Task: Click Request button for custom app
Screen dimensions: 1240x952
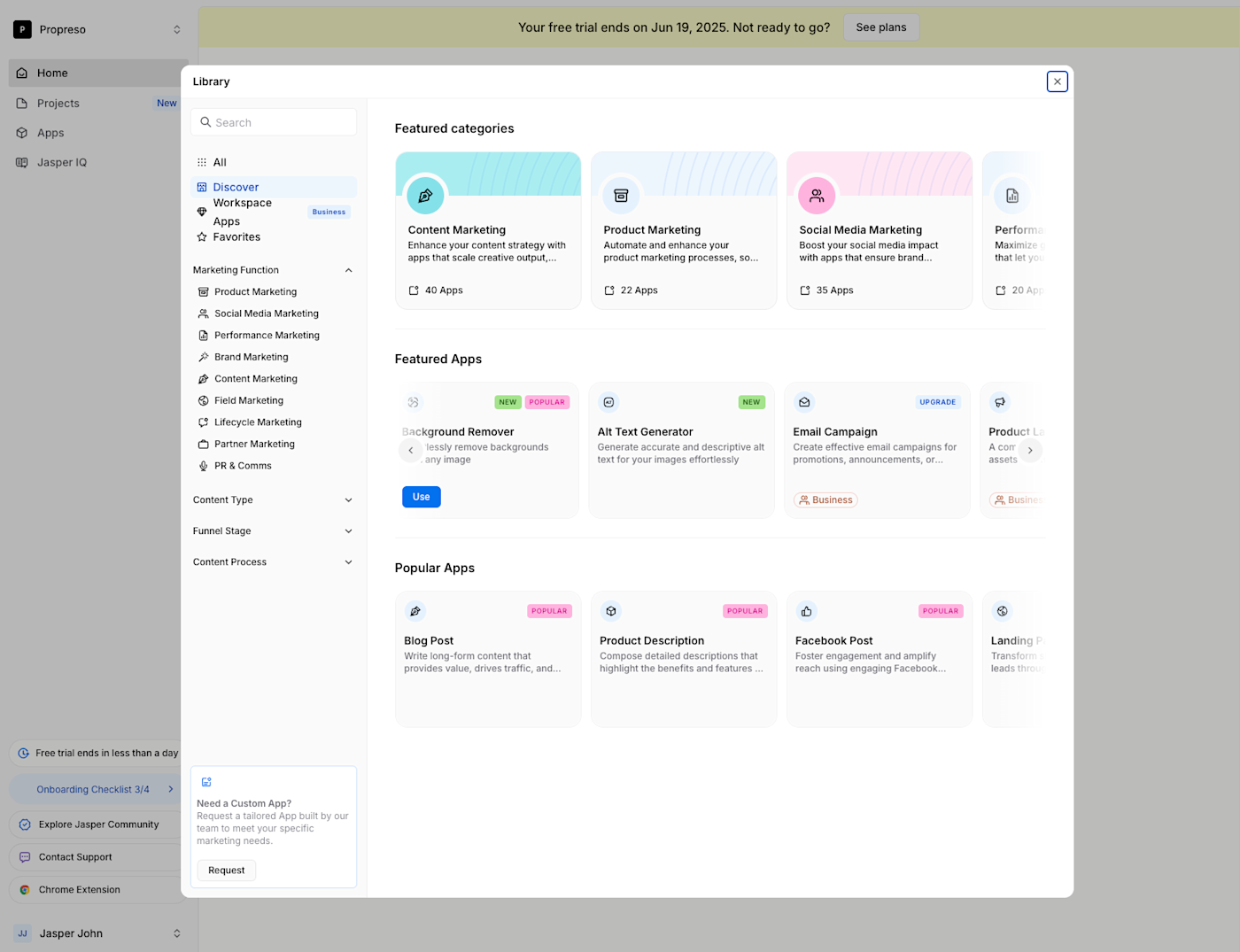Action: [x=227, y=871]
